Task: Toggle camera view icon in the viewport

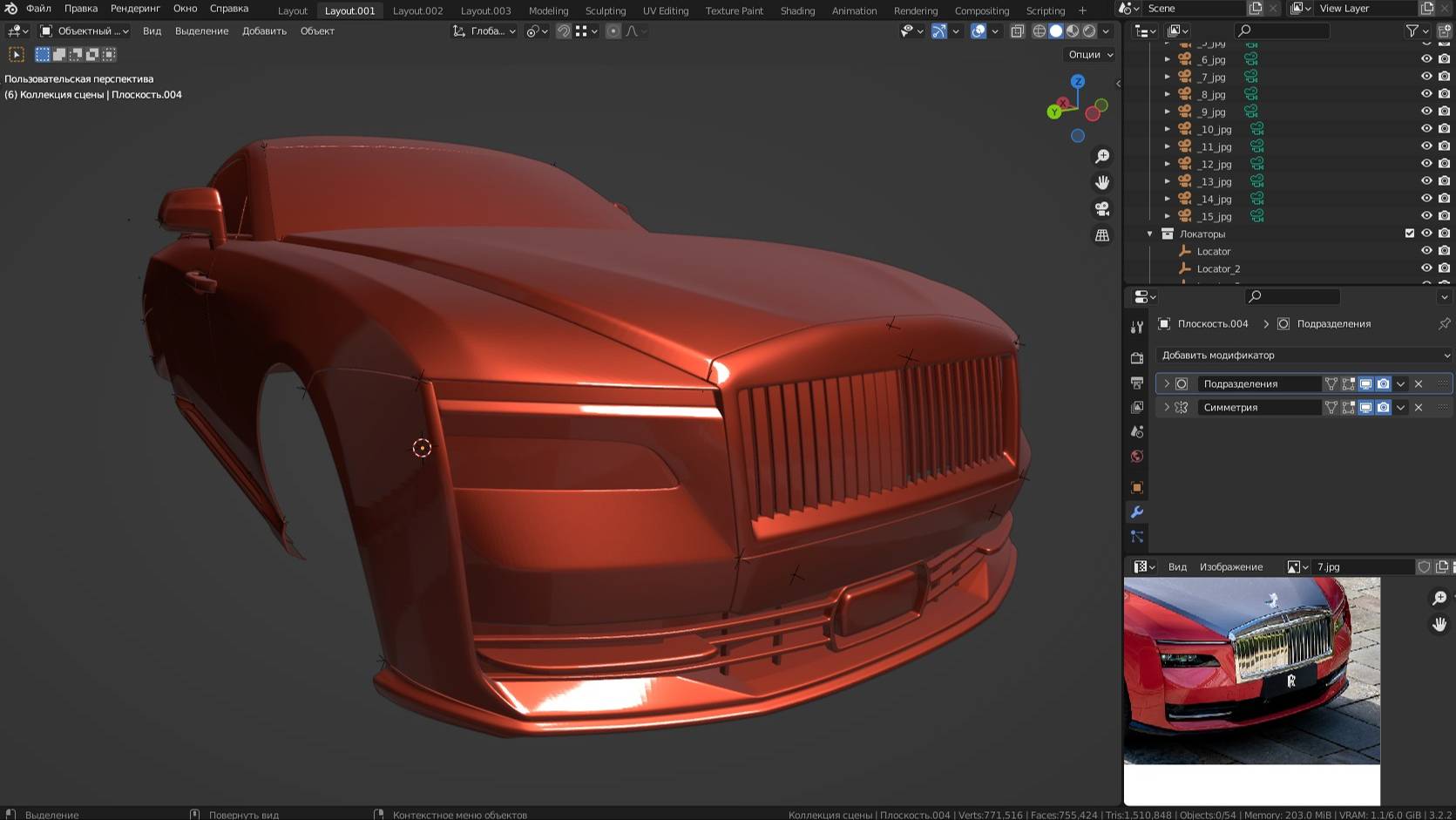Action: click(1102, 209)
